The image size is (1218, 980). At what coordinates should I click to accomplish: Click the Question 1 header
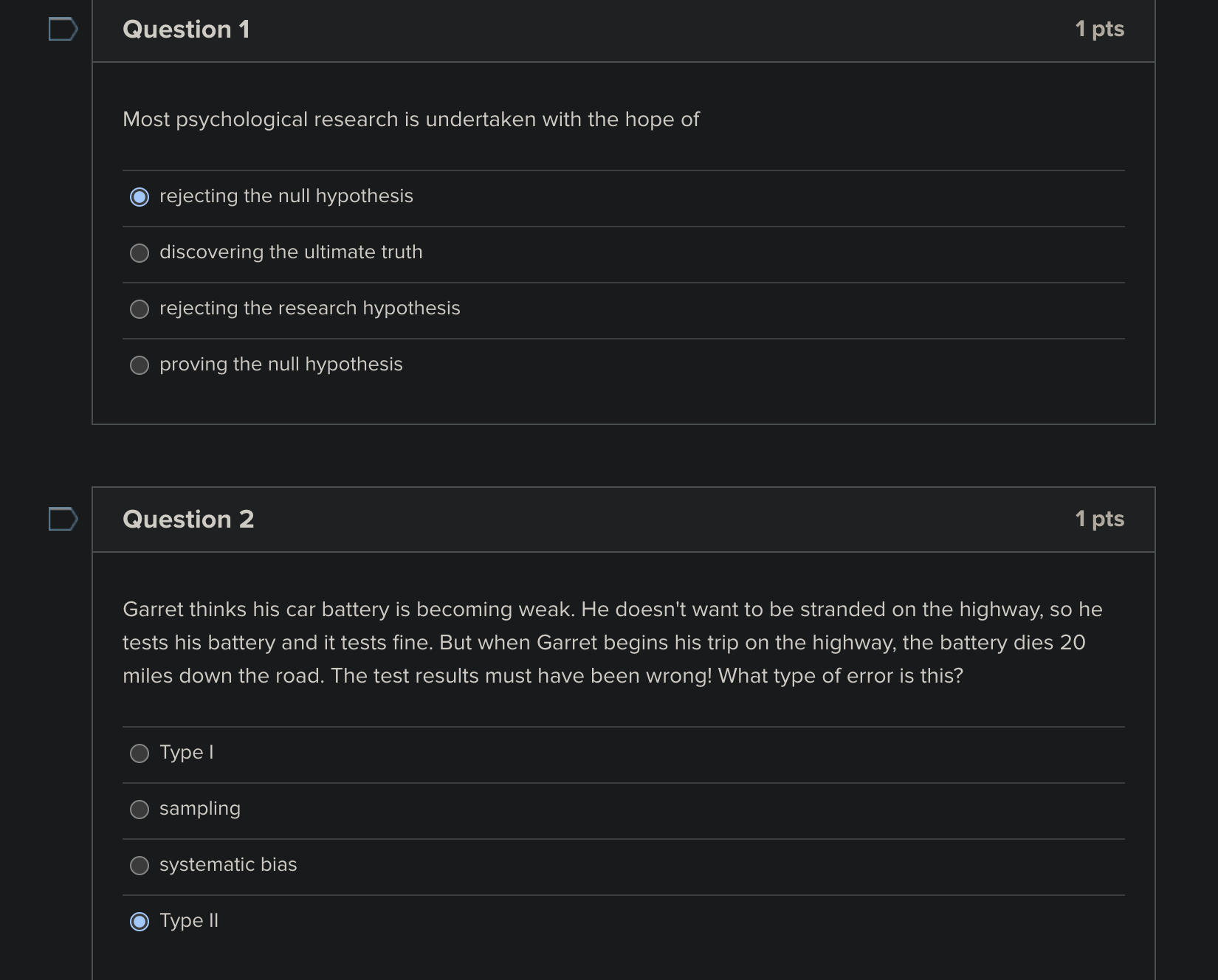[187, 29]
